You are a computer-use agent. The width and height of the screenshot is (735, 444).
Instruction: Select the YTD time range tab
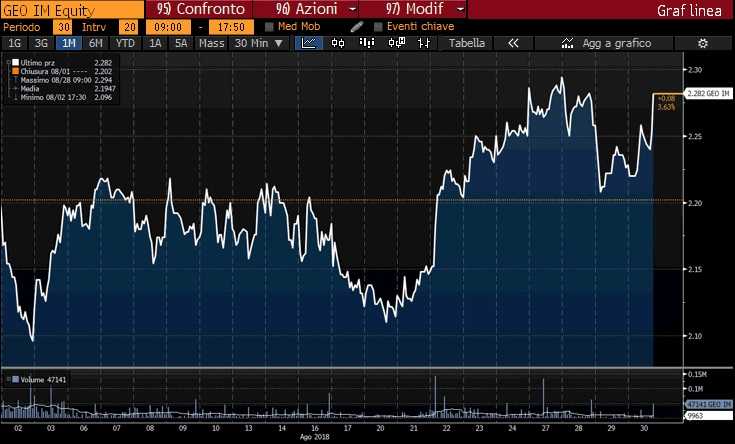point(125,43)
